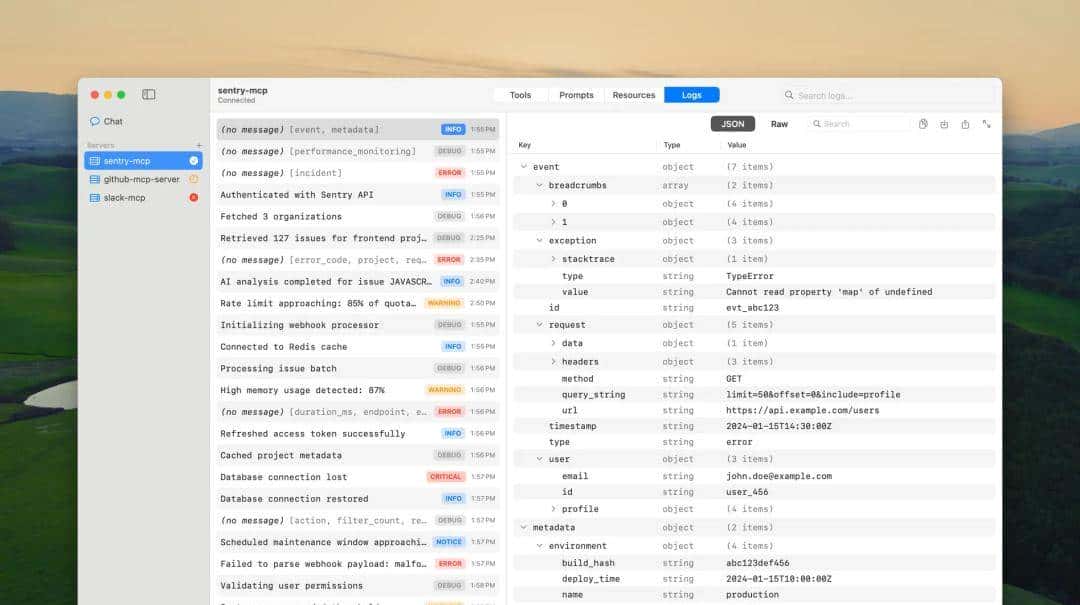
Task: Select the github-mcp-server entry
Action: pyautogui.click(x=141, y=179)
